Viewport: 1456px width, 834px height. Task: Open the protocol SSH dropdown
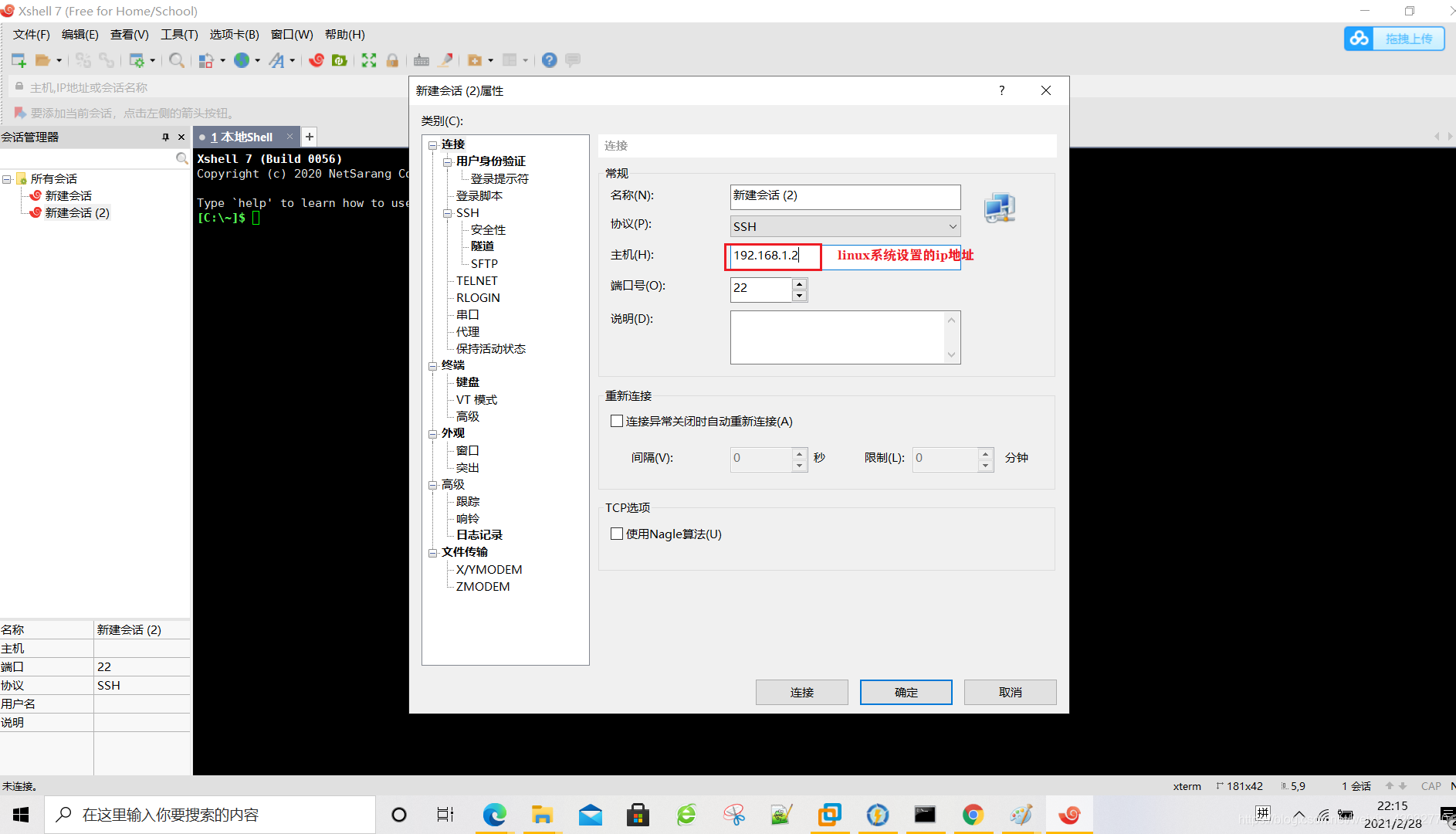[x=845, y=226]
